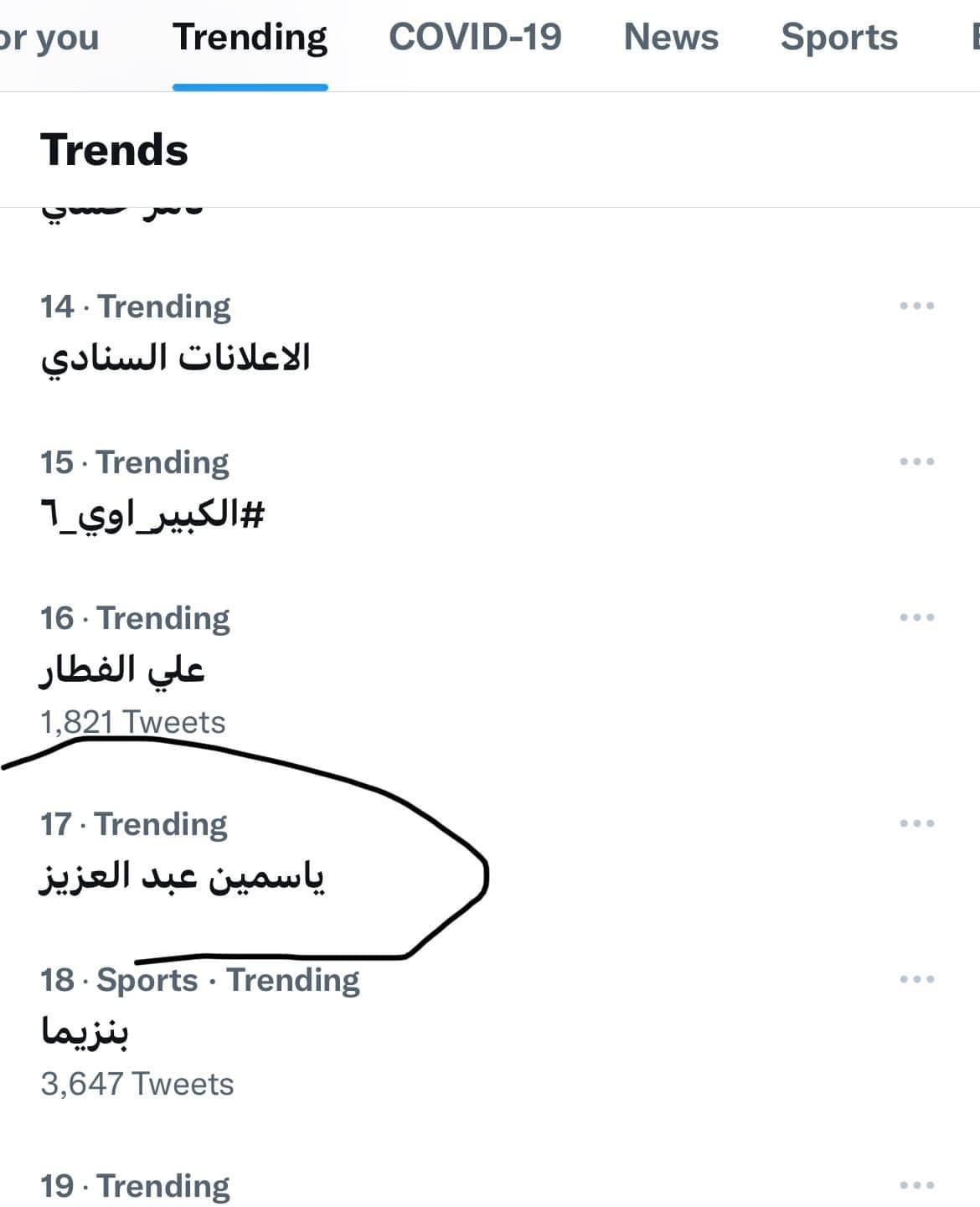
Task: Open trend علي الفطار
Action: (122, 670)
